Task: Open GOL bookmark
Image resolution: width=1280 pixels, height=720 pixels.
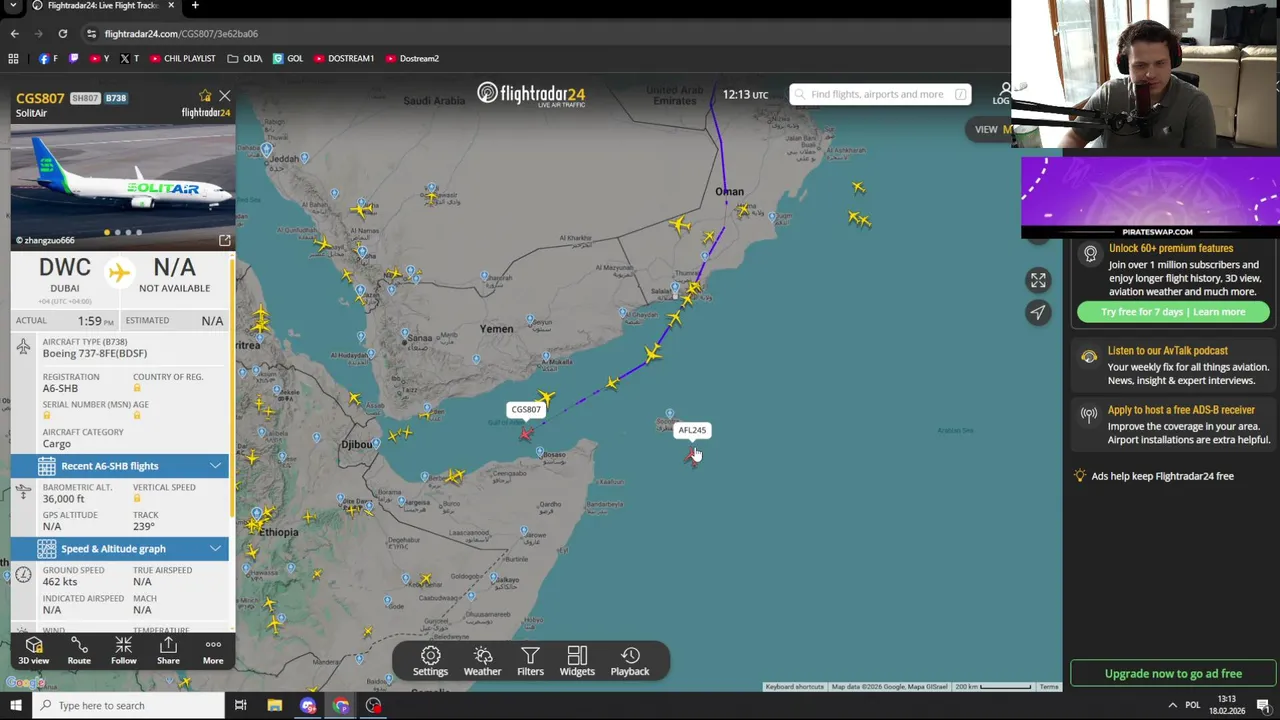Action: [288, 58]
